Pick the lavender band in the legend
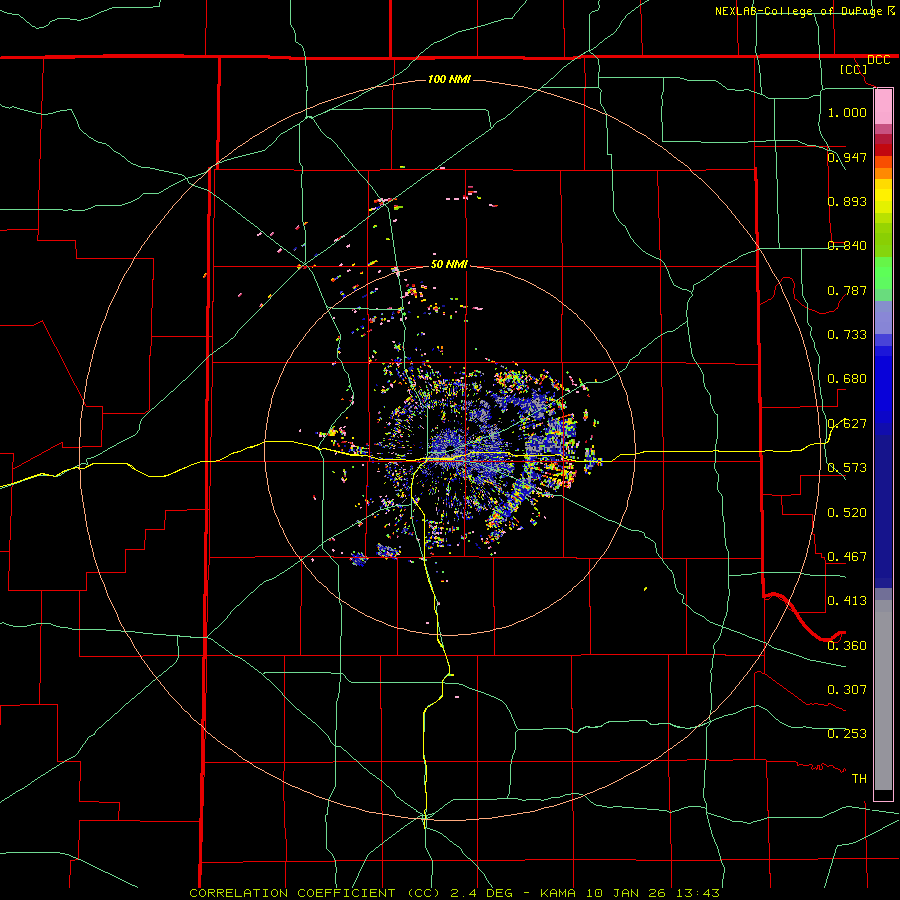This screenshot has height=900, width=900. [x=883, y=317]
